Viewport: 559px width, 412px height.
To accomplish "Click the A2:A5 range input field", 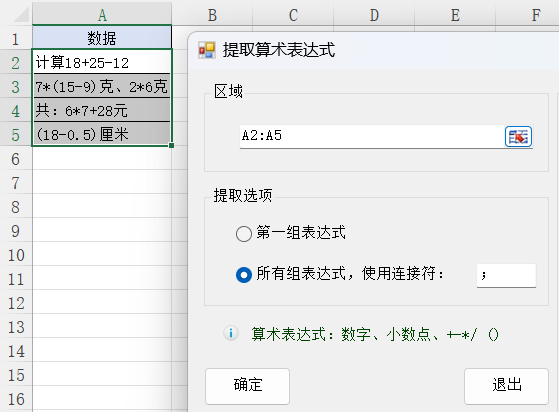I will 372,137.
